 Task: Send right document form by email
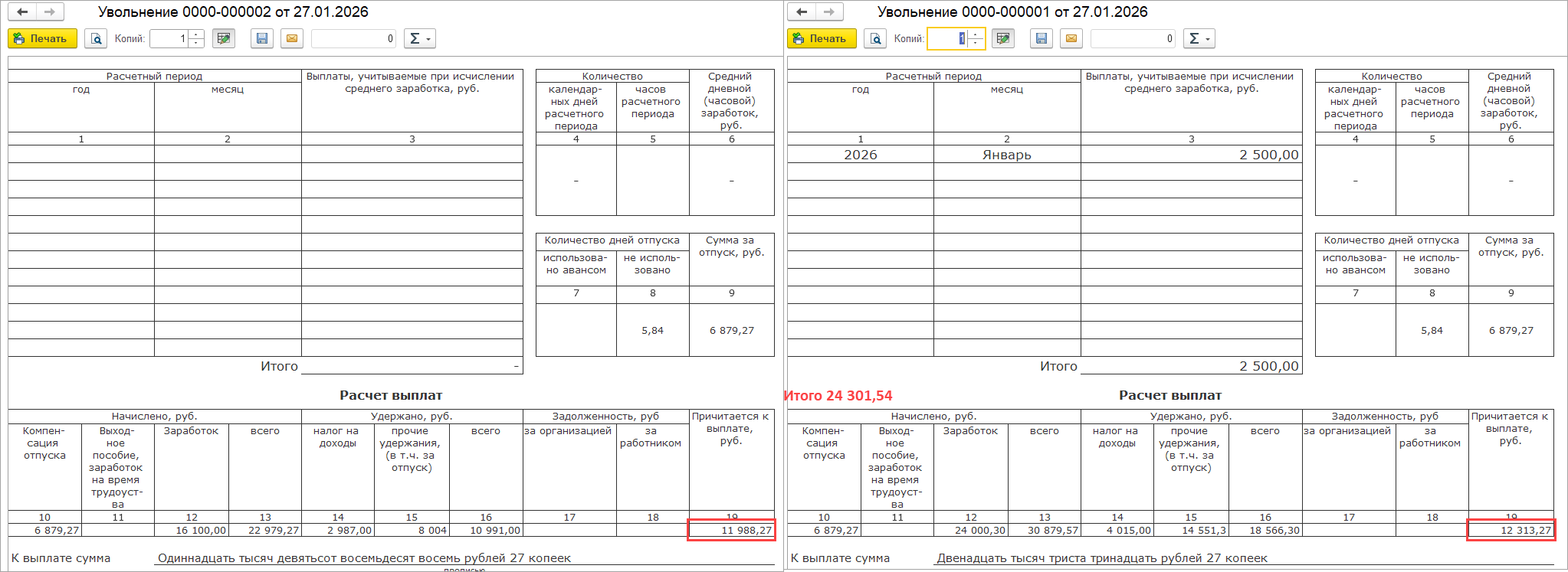(x=1071, y=38)
